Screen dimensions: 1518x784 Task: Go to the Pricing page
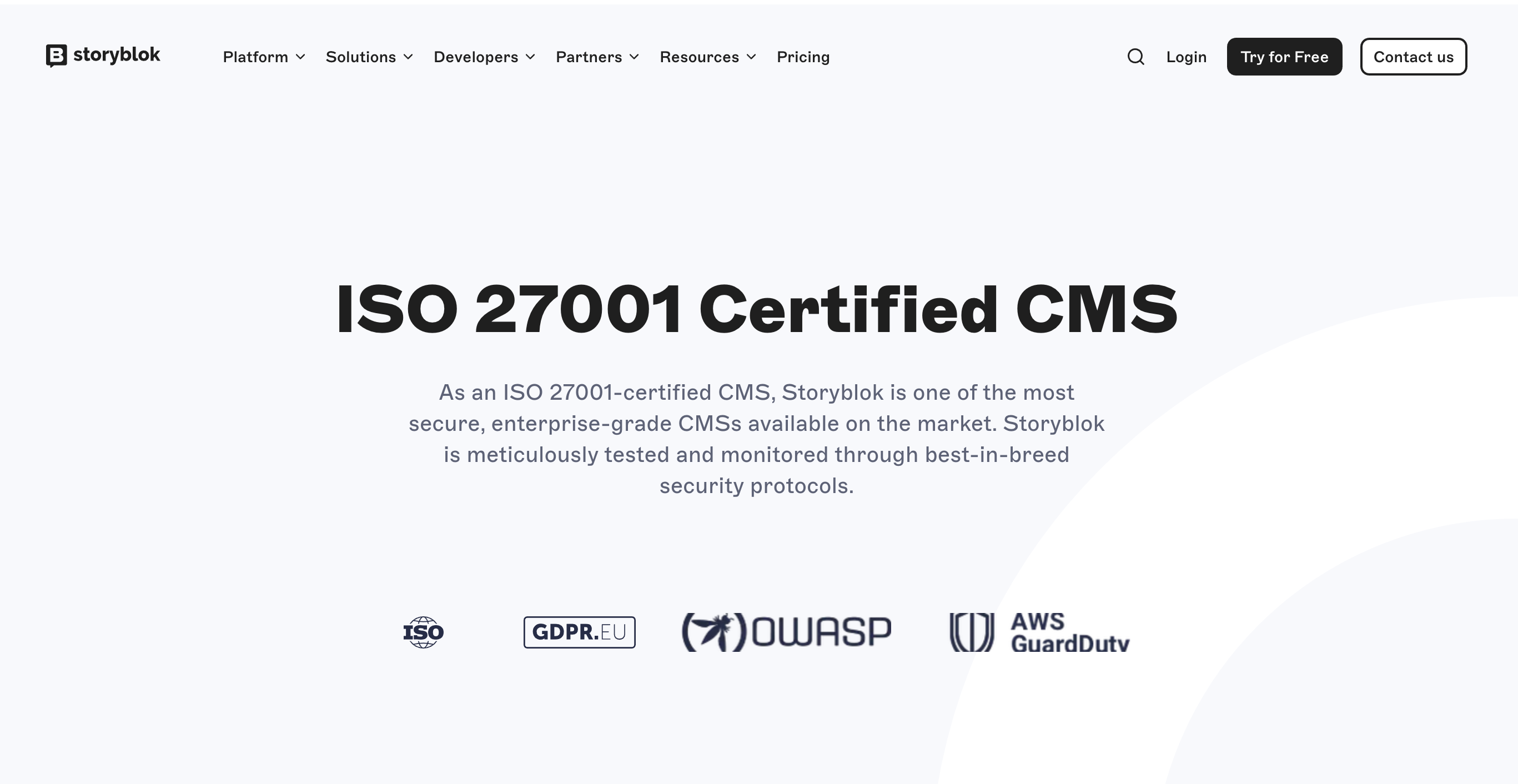803,57
